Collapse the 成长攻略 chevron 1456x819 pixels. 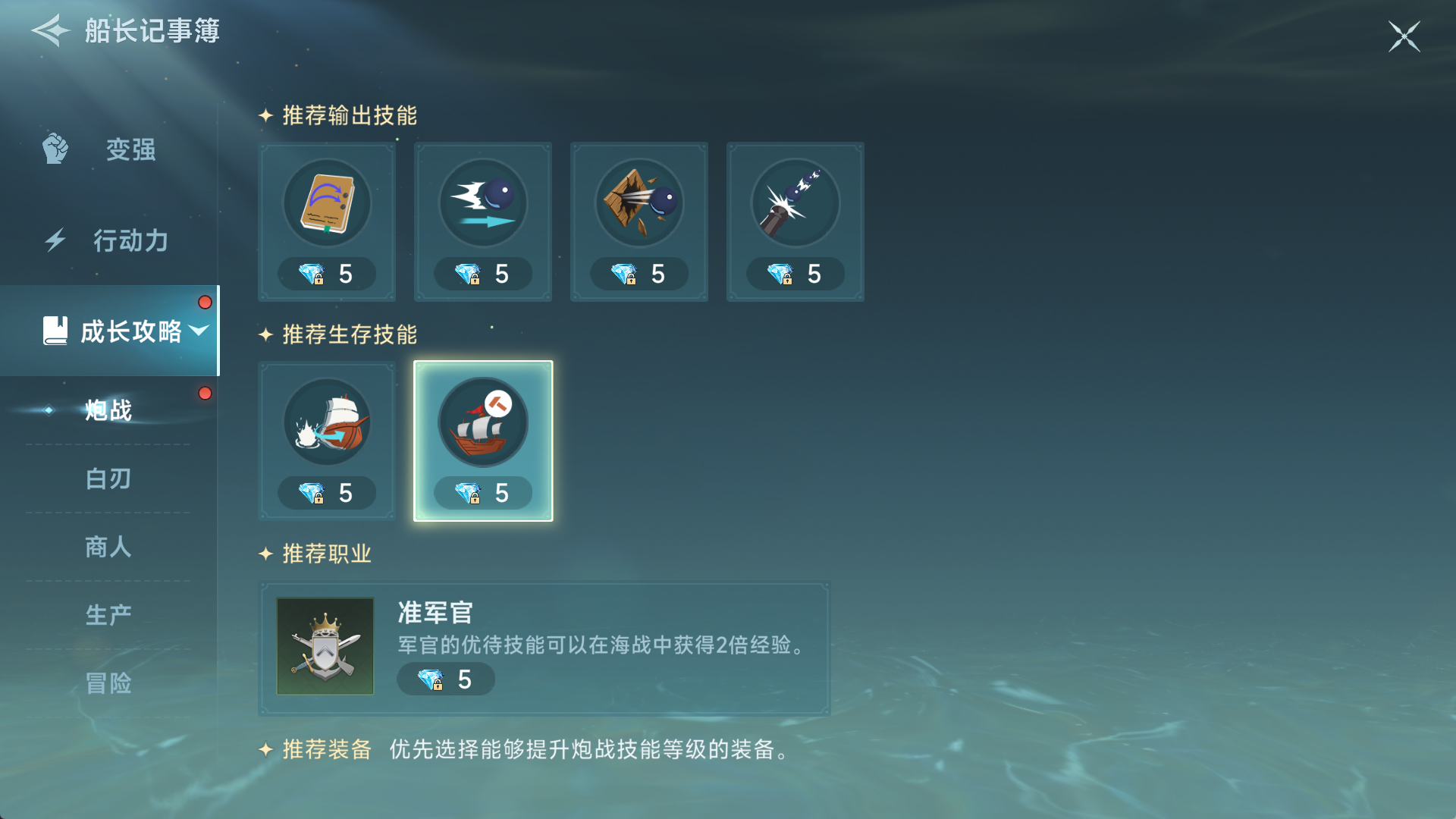point(199,331)
